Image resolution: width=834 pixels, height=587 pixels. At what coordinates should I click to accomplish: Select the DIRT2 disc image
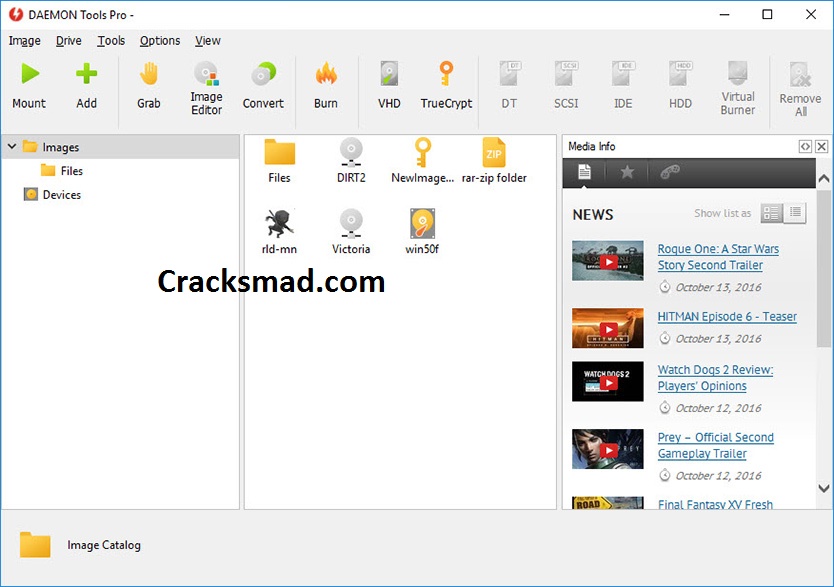351,152
